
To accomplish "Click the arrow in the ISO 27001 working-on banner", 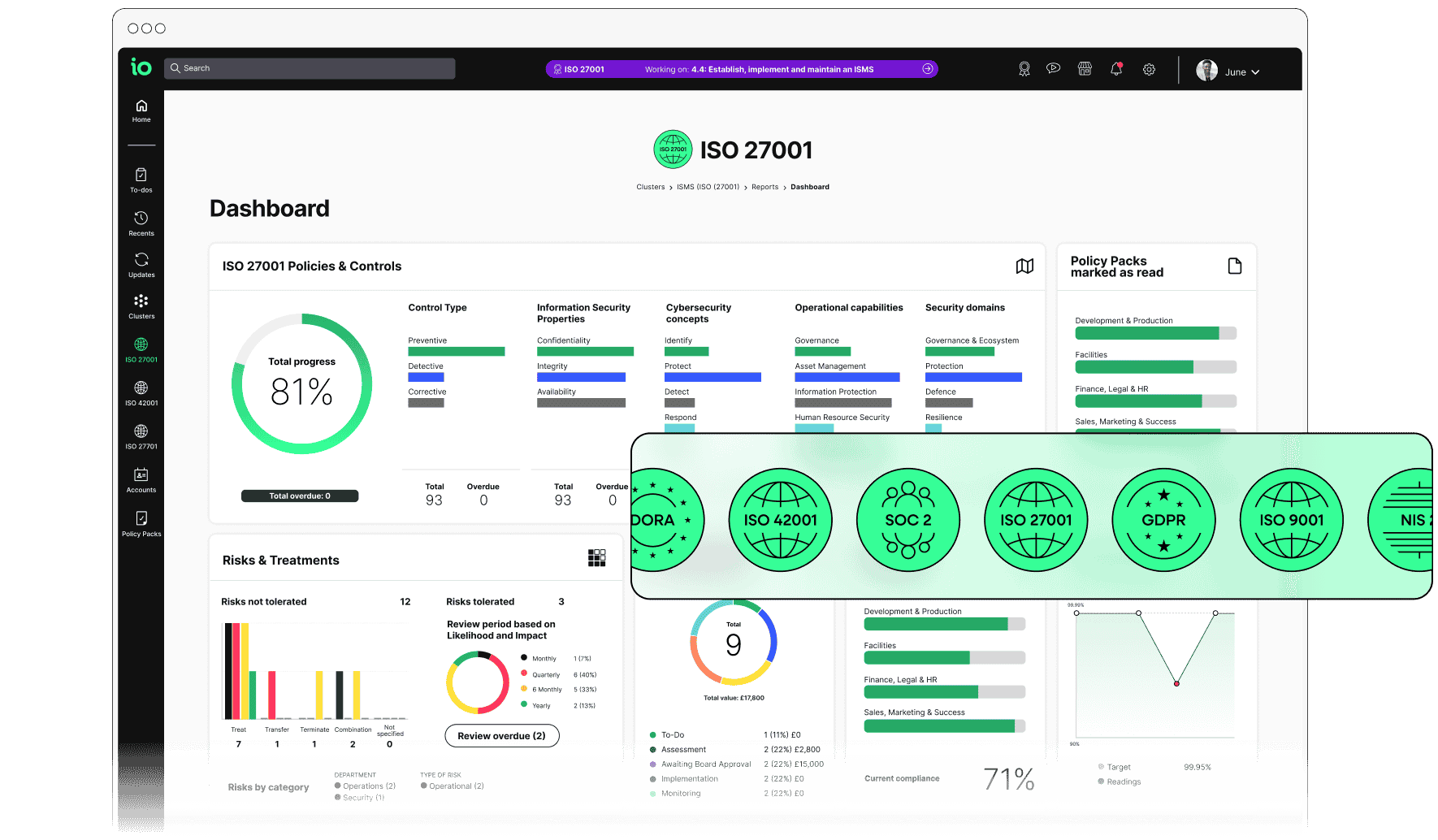I will pyautogui.click(x=927, y=69).
